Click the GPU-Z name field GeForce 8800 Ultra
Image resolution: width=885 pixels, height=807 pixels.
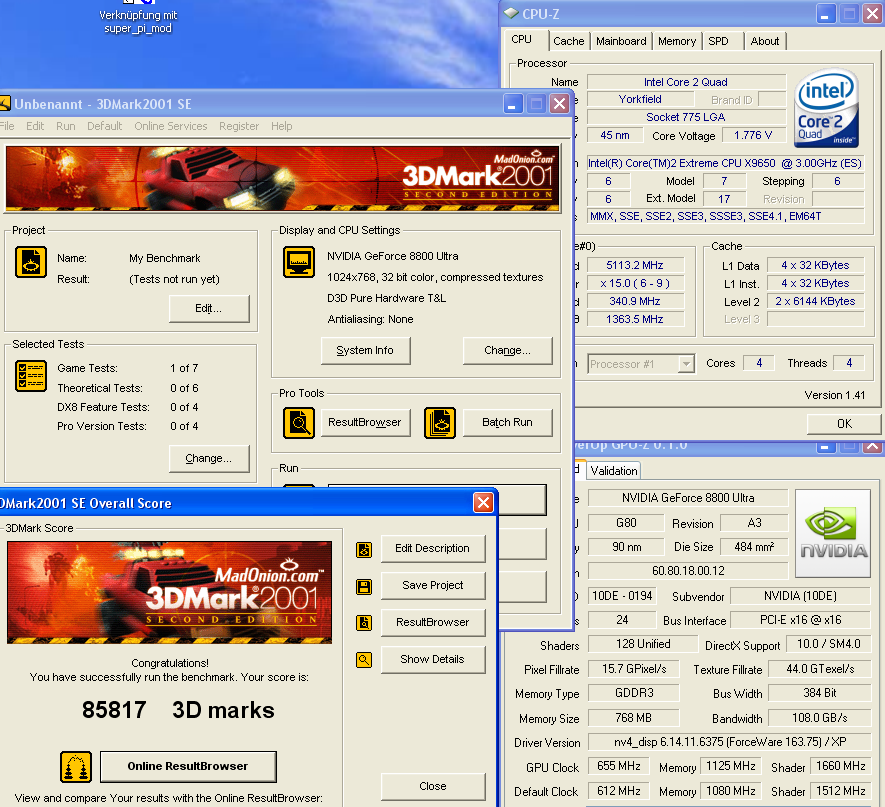(x=688, y=498)
